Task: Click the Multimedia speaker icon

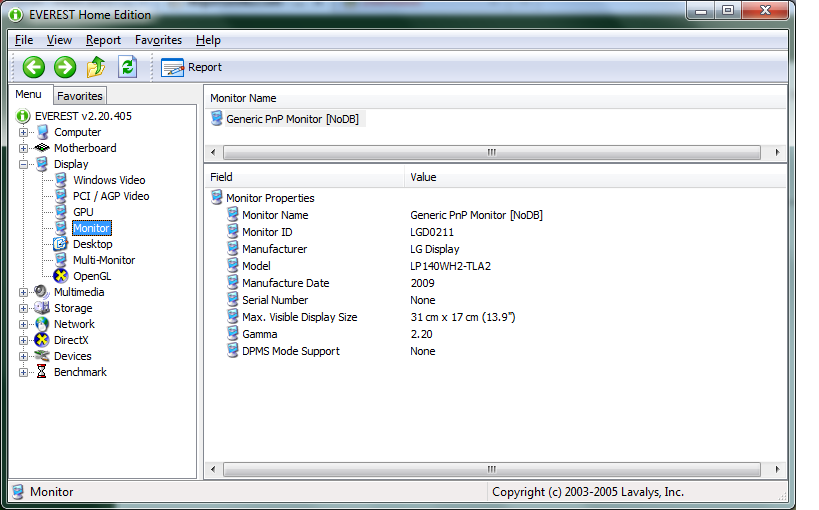Action: (42, 292)
